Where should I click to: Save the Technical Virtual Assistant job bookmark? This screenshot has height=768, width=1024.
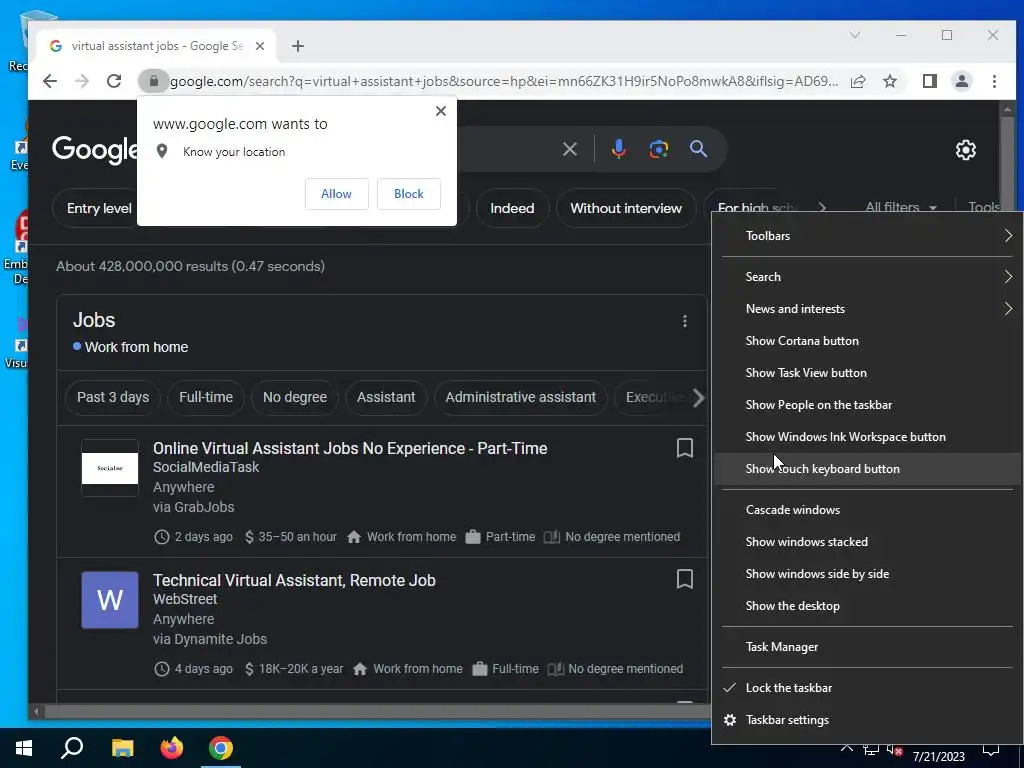pyautogui.click(x=684, y=579)
